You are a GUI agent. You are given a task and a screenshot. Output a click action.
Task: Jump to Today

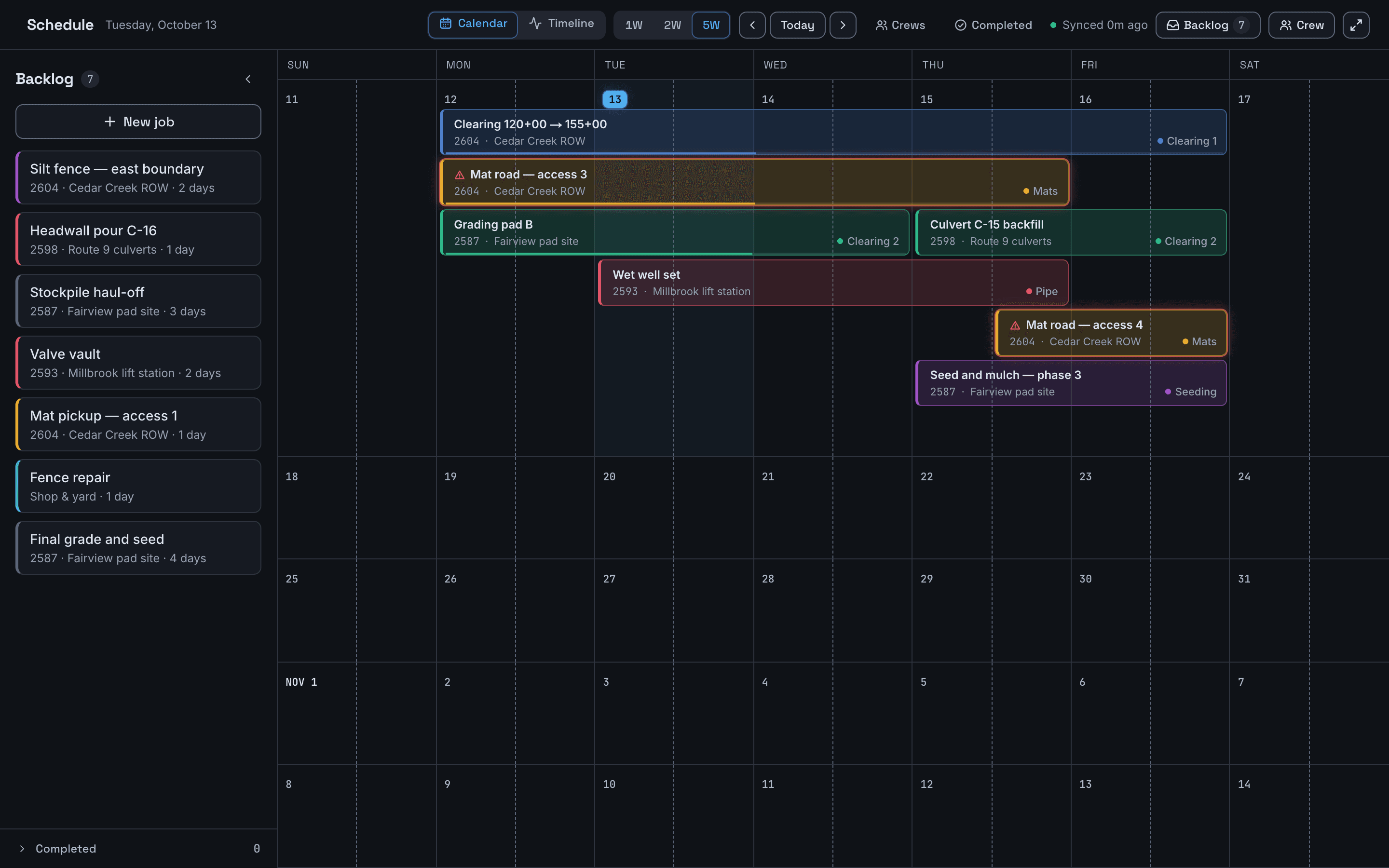[797, 25]
